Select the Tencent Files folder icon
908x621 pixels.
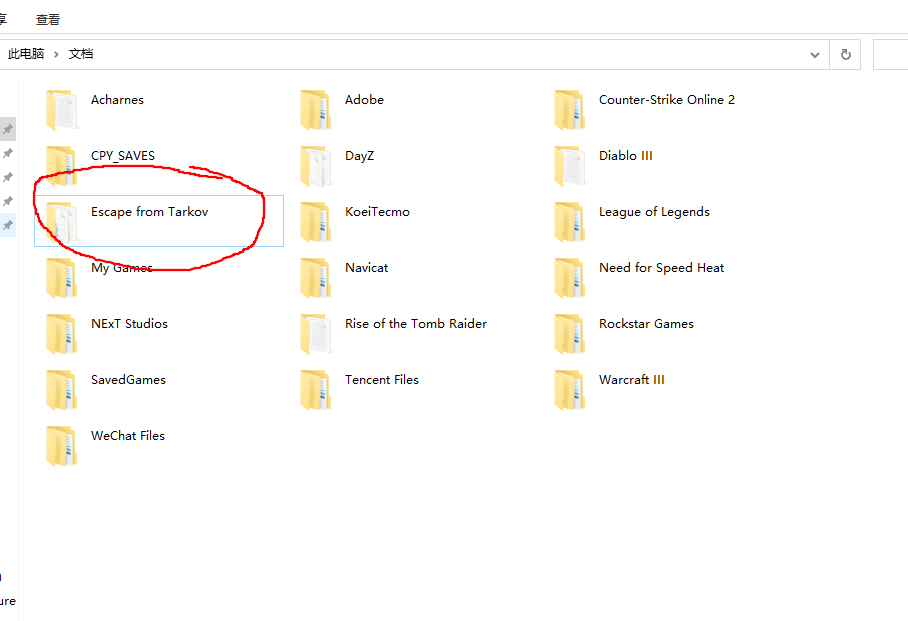click(x=316, y=390)
